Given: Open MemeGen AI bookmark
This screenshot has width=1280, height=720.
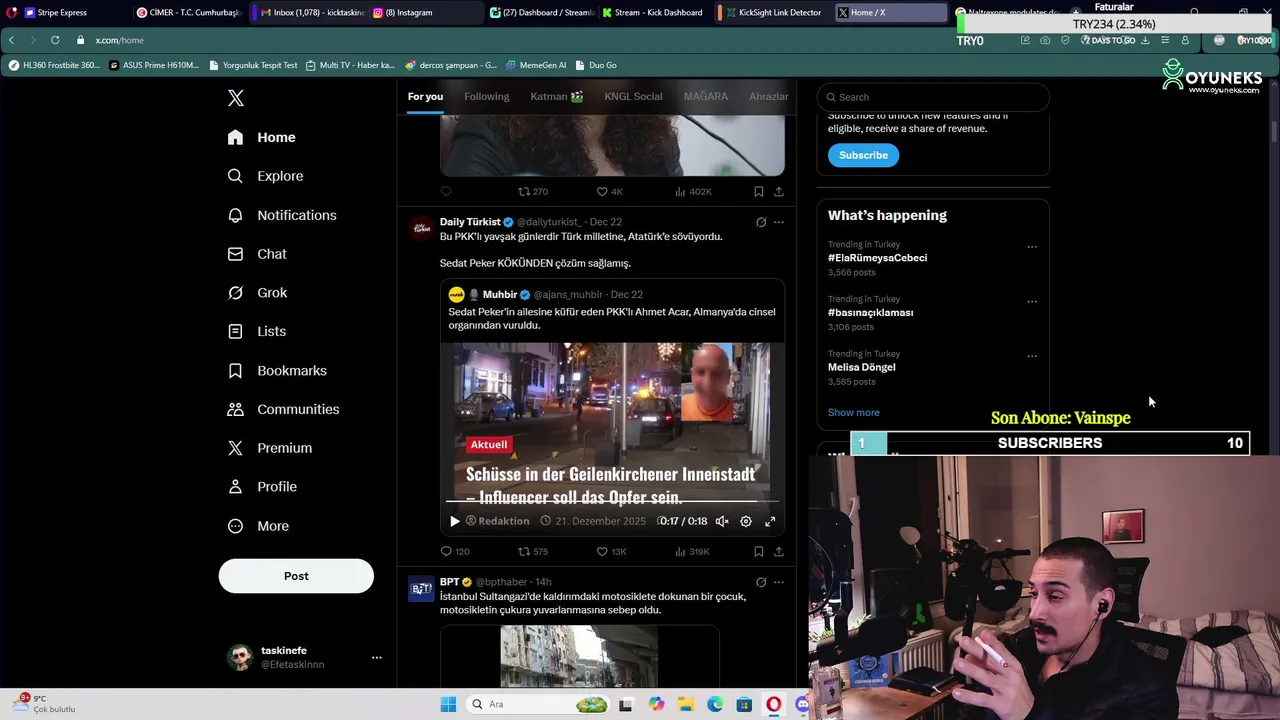Looking at the screenshot, I should 536,65.
